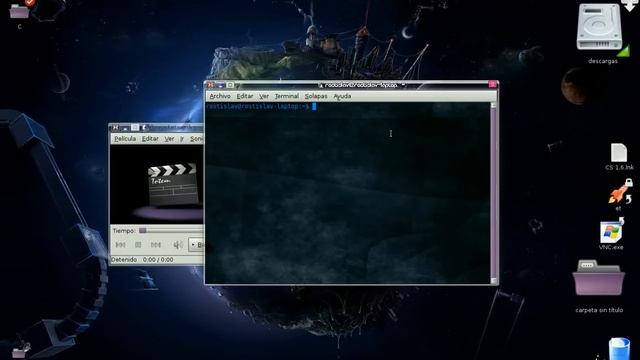Open the Archivo menu in the terminal
Viewport: 640px width, 360px height.
click(220, 96)
